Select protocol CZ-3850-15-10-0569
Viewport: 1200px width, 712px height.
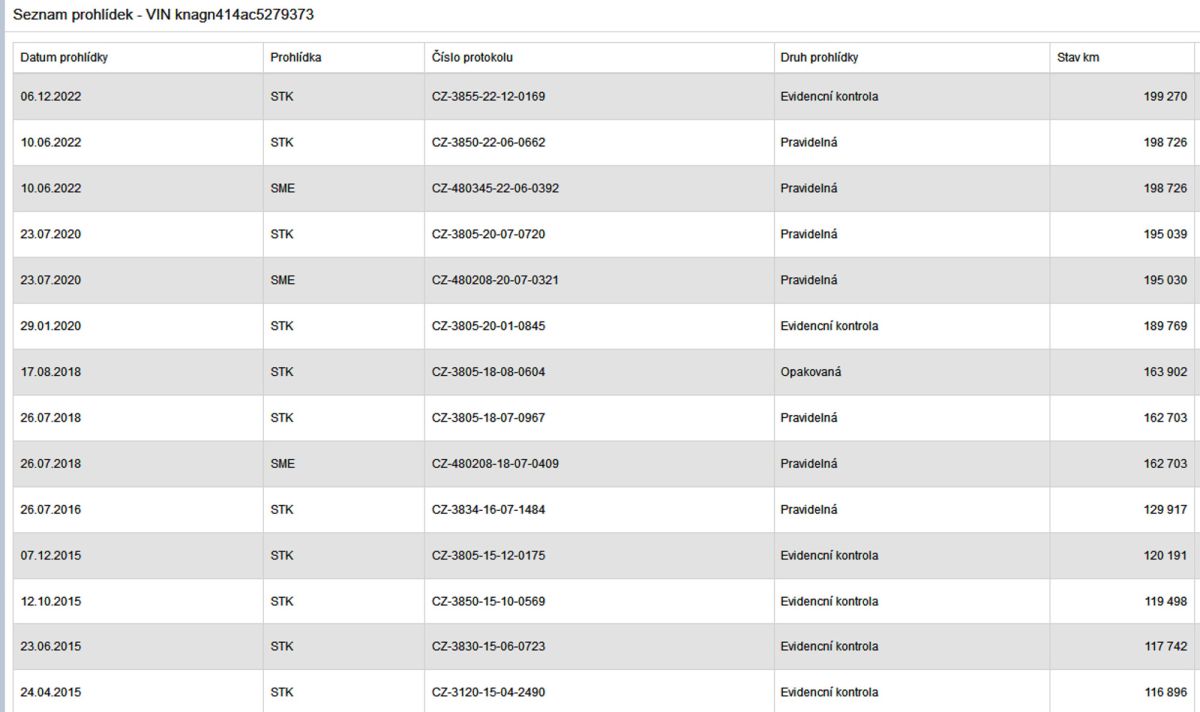point(488,602)
